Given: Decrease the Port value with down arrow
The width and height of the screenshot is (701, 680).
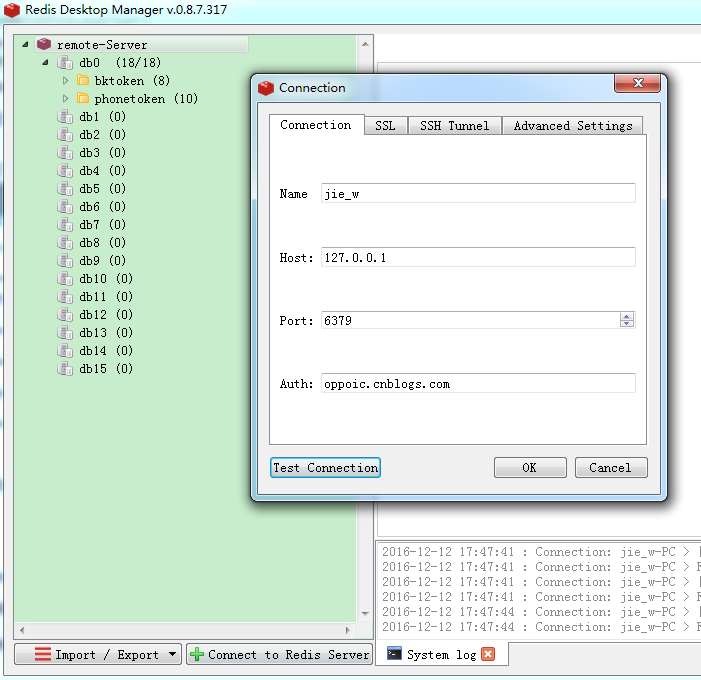Looking at the screenshot, I should coord(626,323).
